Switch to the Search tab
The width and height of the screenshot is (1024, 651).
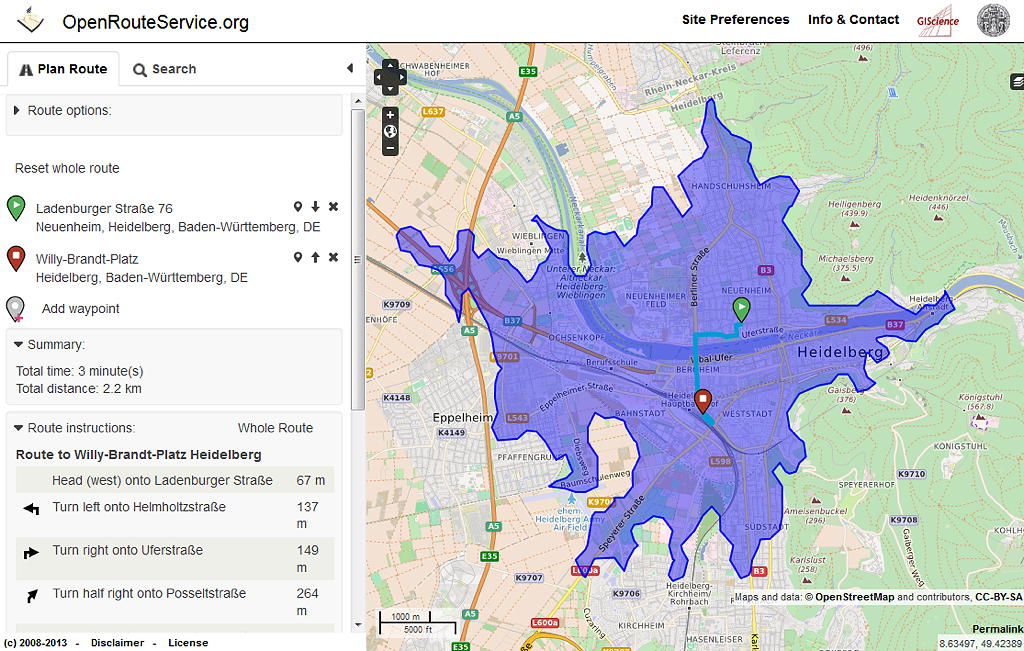pyautogui.click(x=165, y=69)
